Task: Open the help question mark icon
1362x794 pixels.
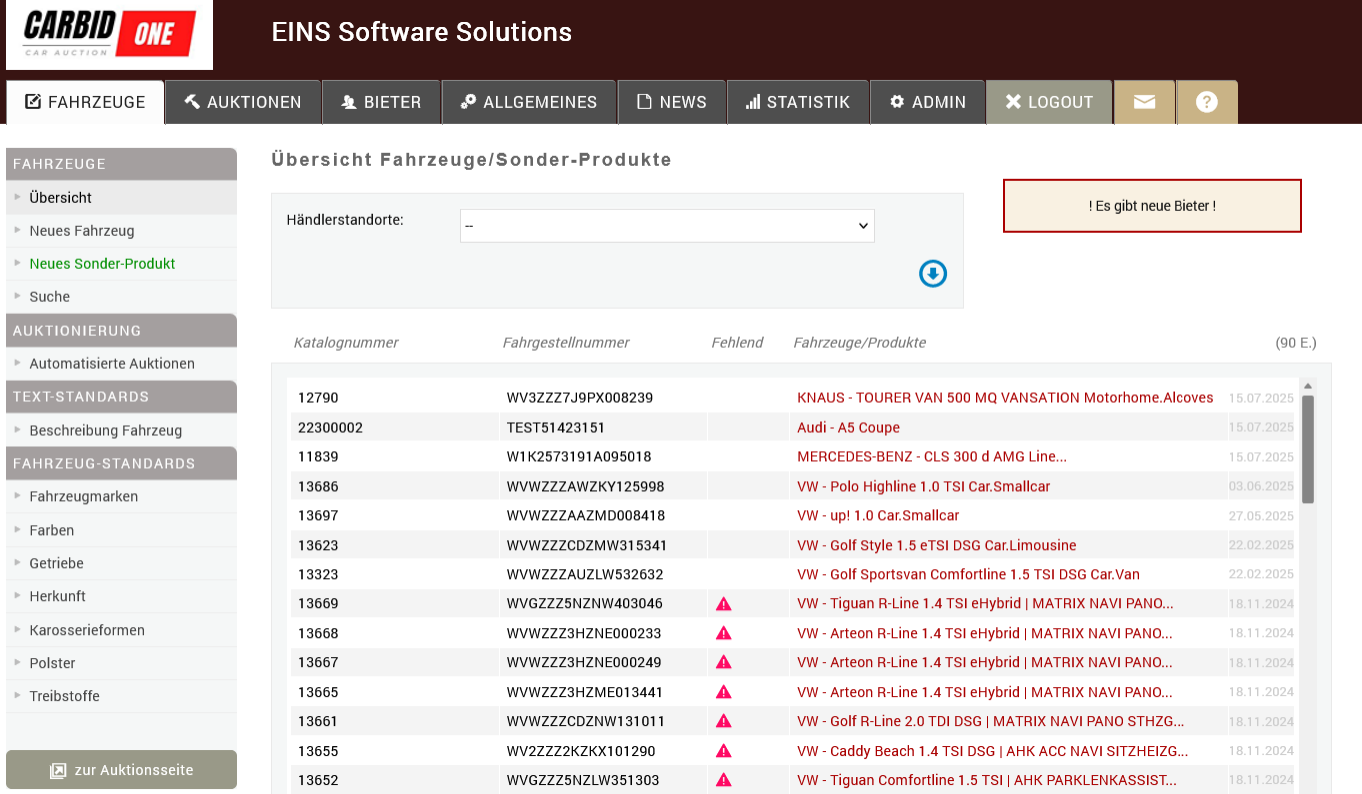Action: click(x=1207, y=102)
